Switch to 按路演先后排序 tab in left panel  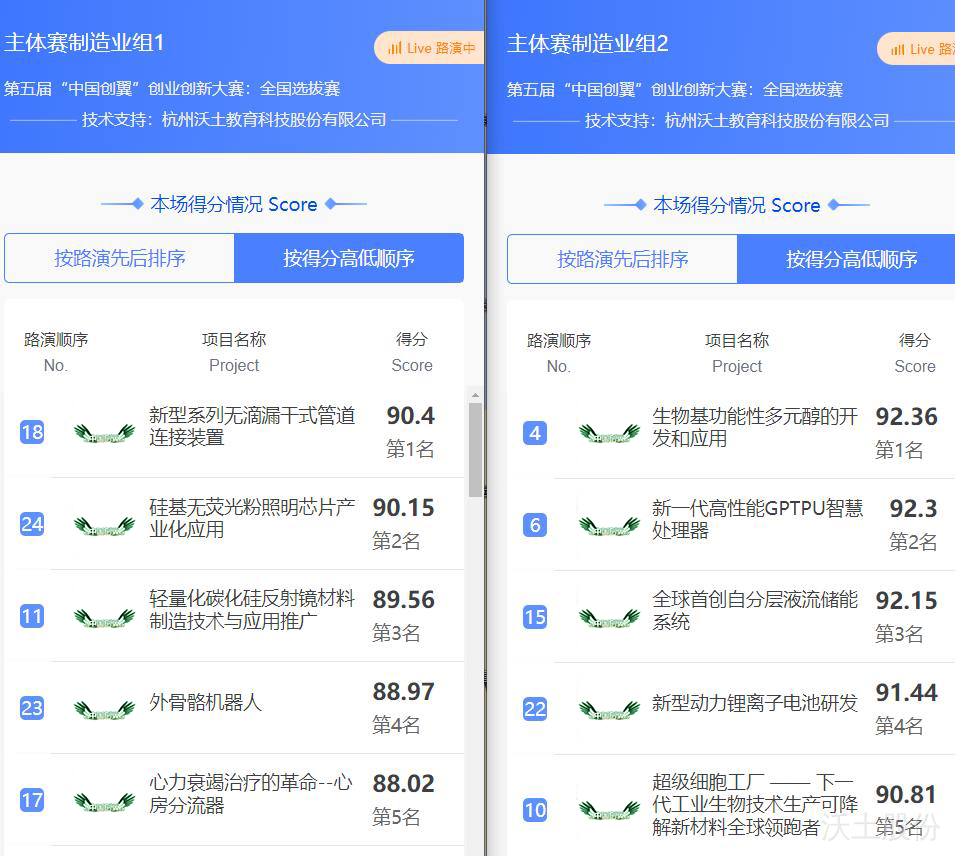(120, 258)
